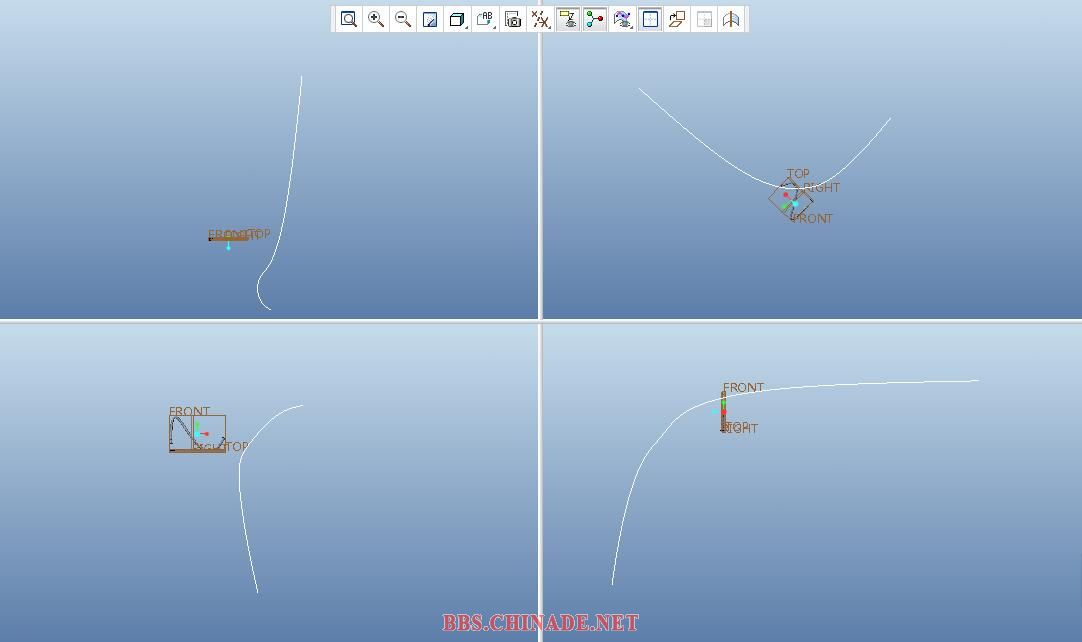This screenshot has width=1082, height=642.
Task: Click the symmetric mirror view icon
Action: pyautogui.click(x=731, y=19)
